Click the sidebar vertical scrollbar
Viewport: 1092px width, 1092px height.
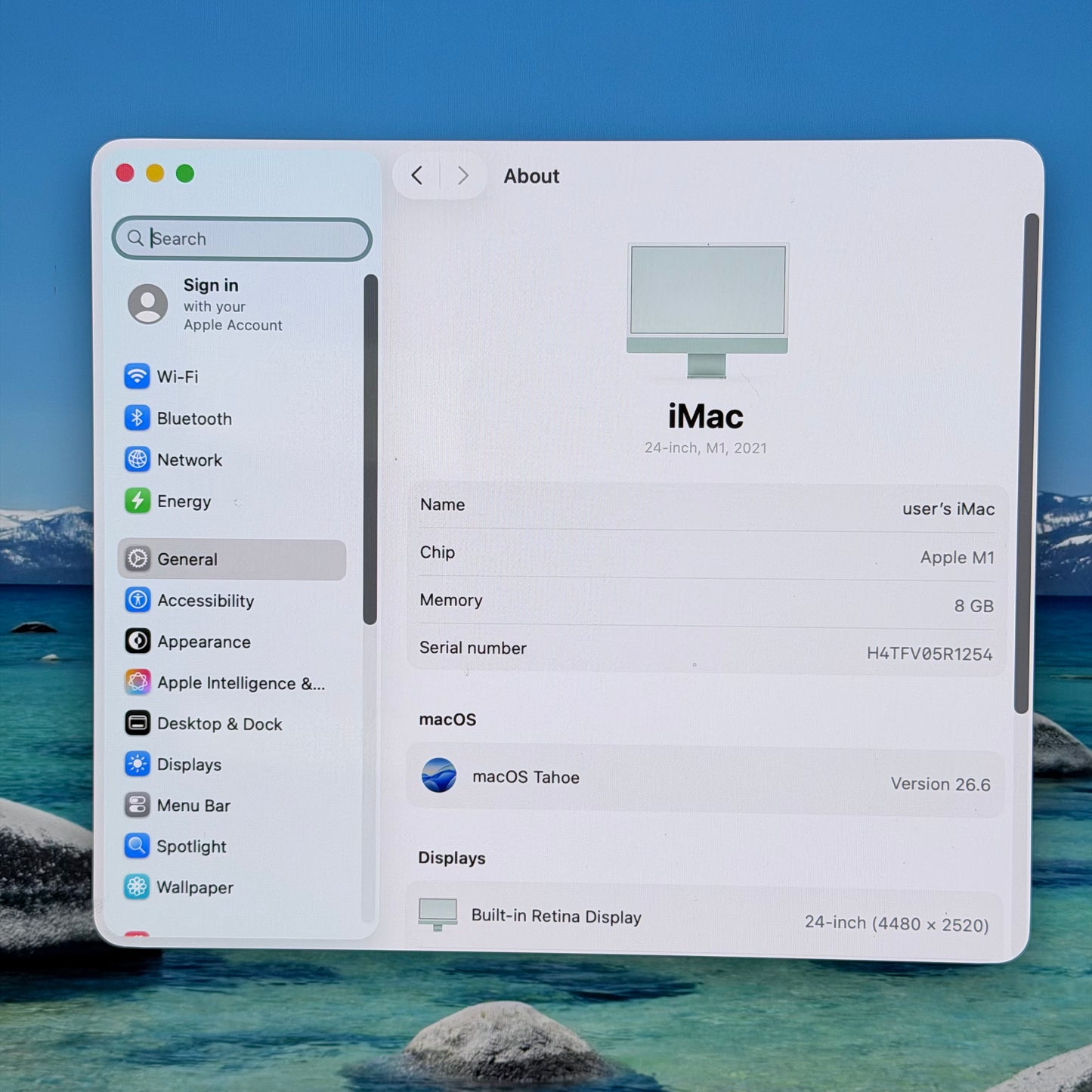coord(370,450)
